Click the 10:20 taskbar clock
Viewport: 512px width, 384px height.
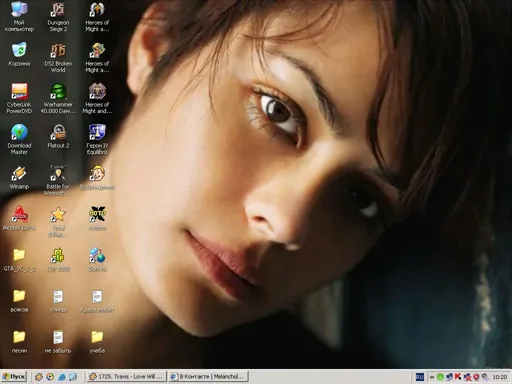coord(499,377)
